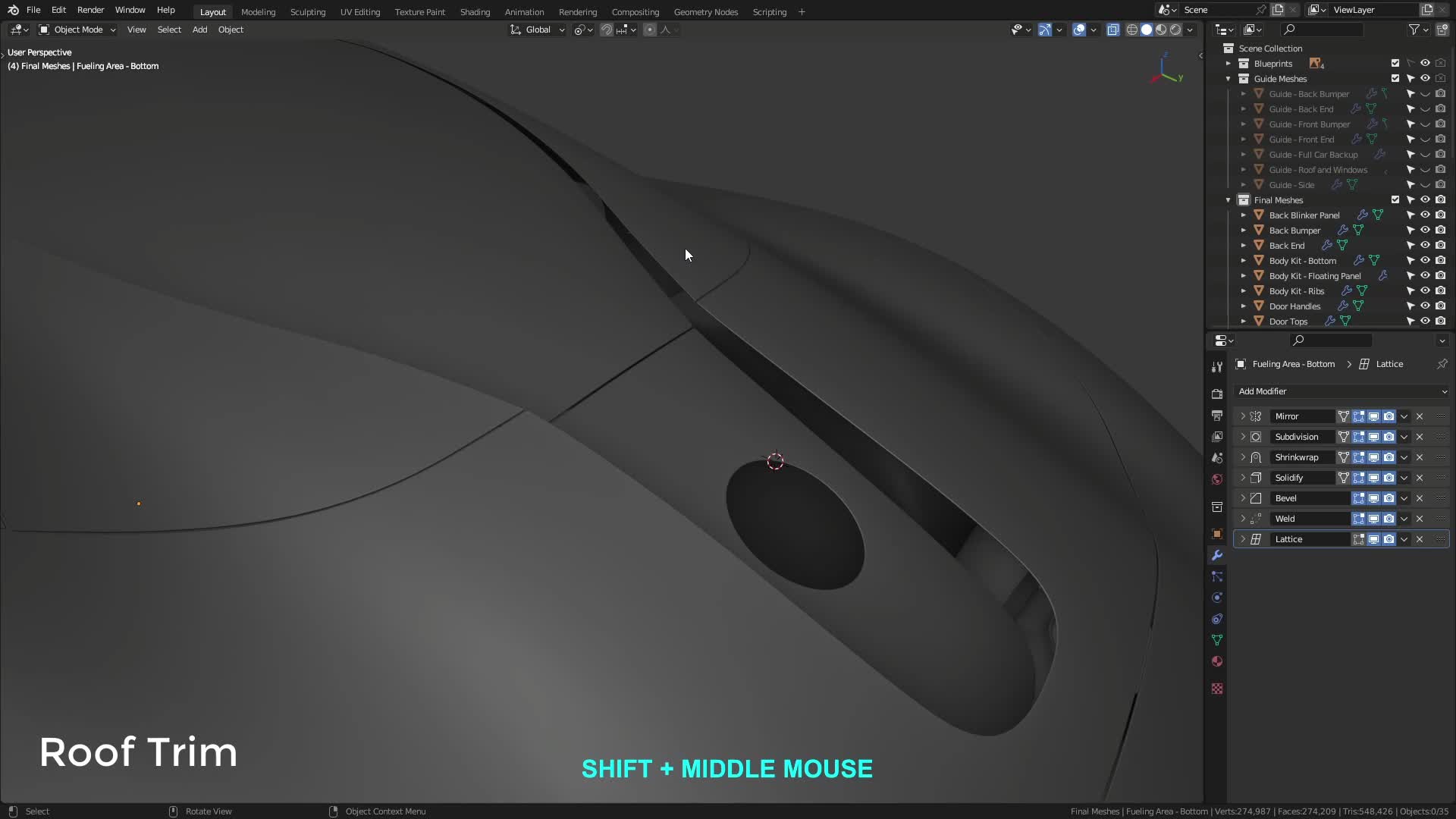1456x819 pixels.
Task: Toggle Subdivision modifier render visibility
Action: coord(1389,437)
